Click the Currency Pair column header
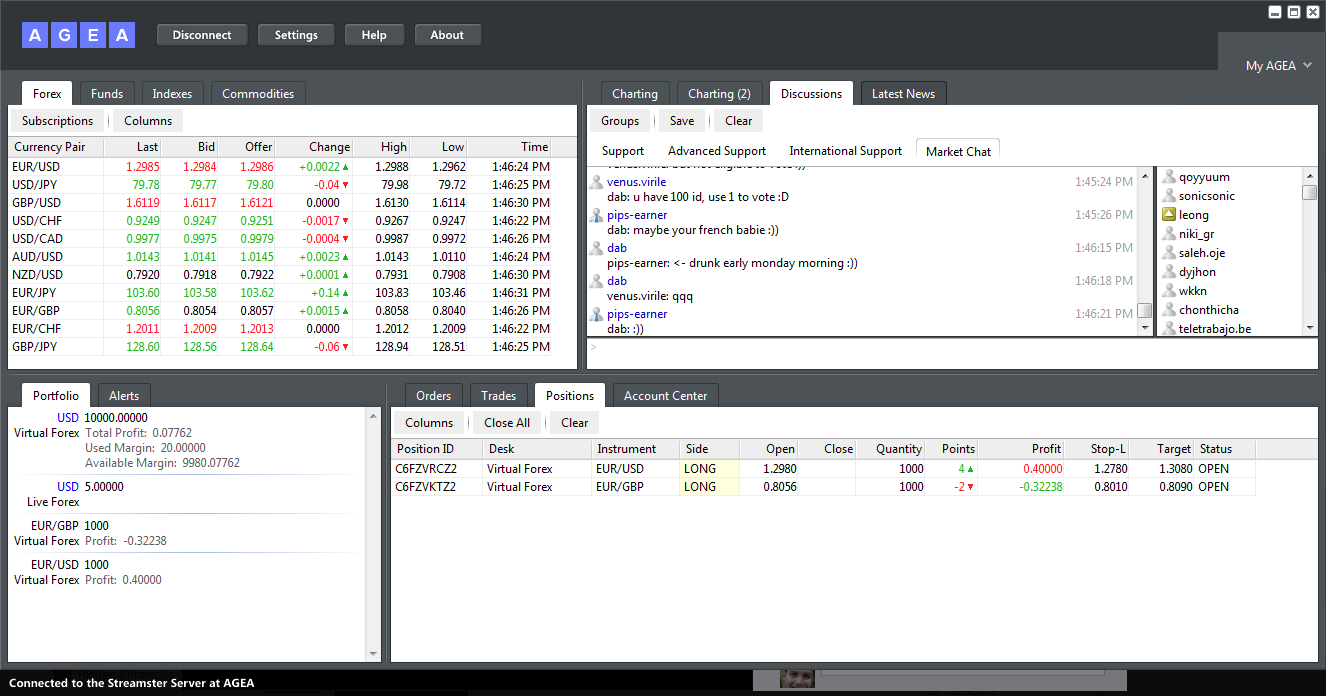Image resolution: width=1326 pixels, height=696 pixels. tap(56, 147)
